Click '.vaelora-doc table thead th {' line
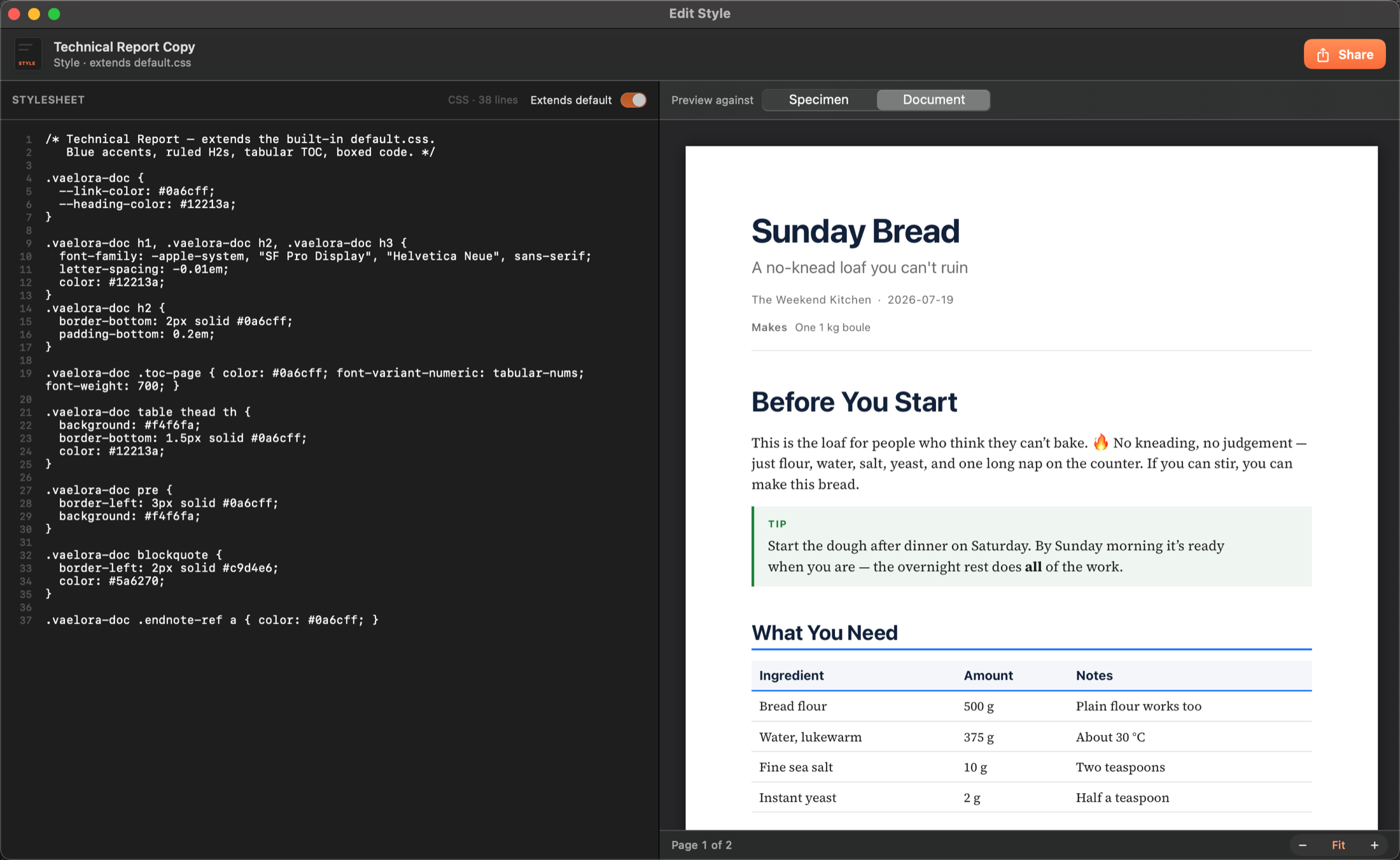The width and height of the screenshot is (1400, 860). tap(148, 412)
